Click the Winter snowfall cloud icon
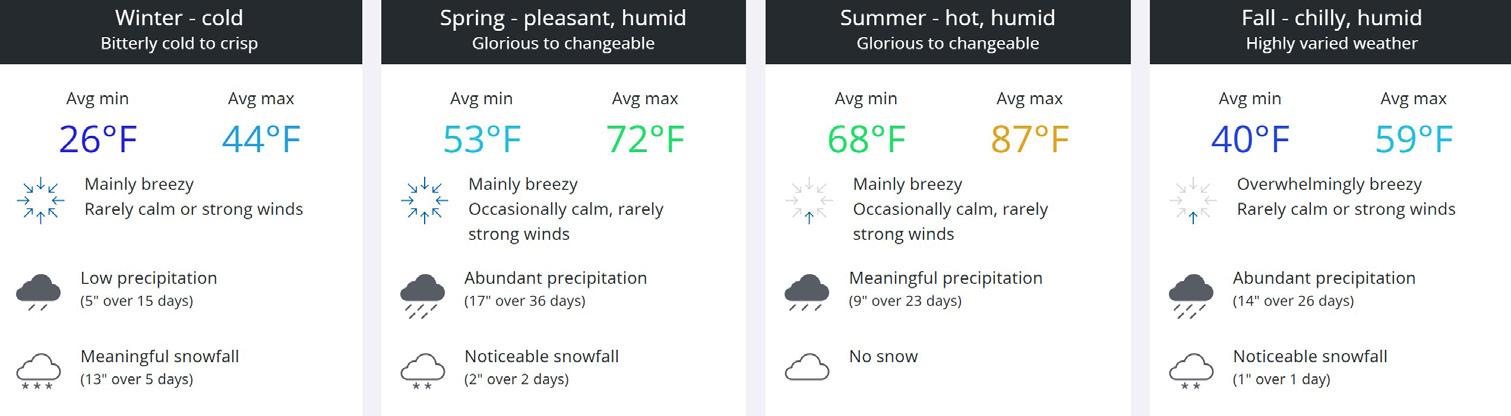The height and width of the screenshot is (416, 1511). tap(39, 370)
